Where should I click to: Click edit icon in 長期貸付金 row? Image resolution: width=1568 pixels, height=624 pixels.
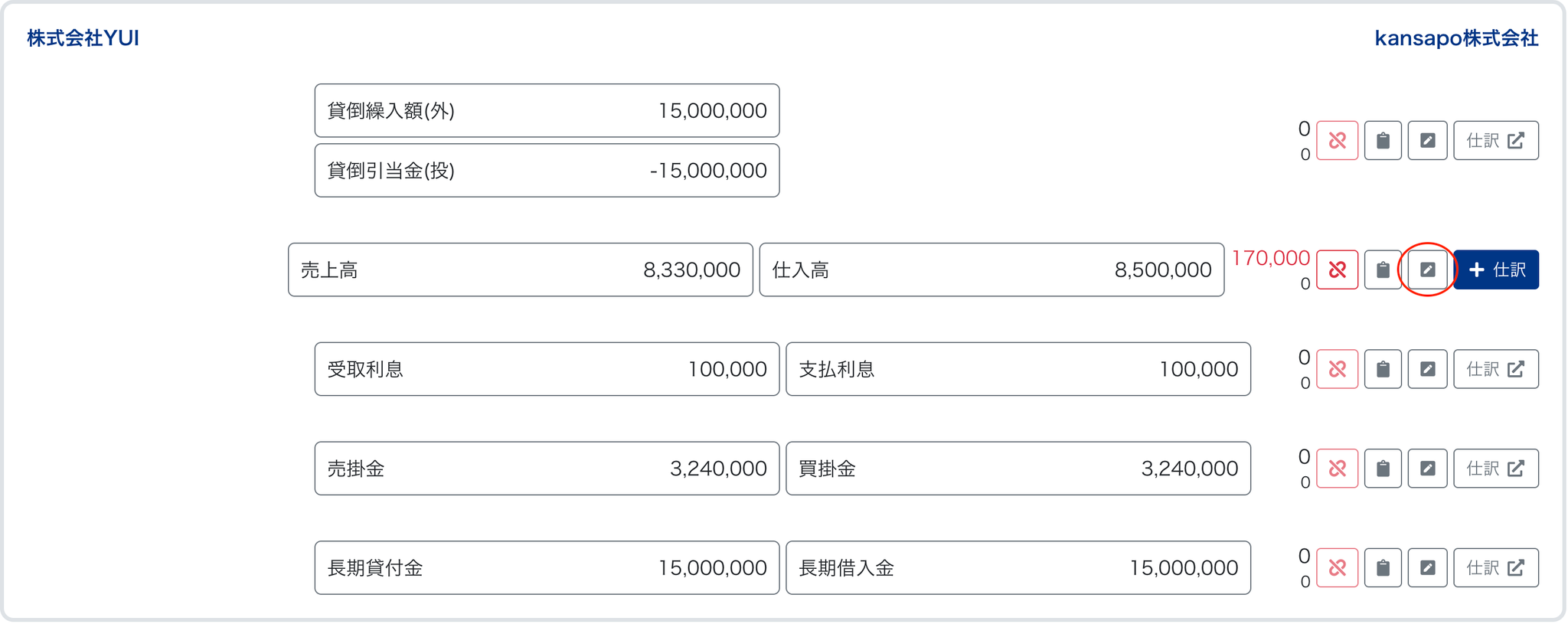click(x=1427, y=568)
